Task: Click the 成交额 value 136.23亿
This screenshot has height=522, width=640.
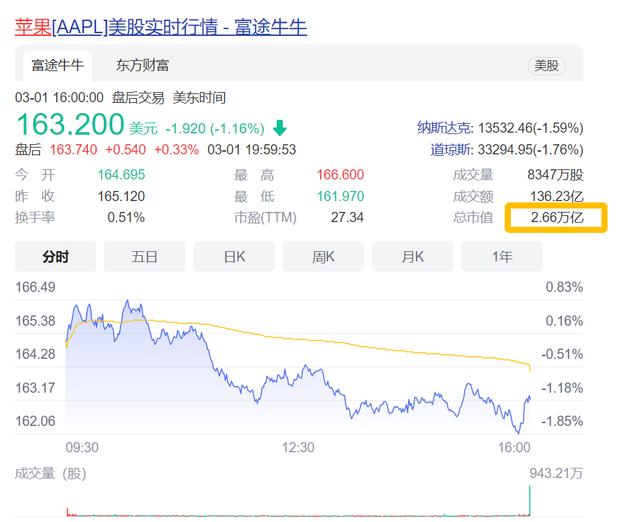Action: coord(557,196)
